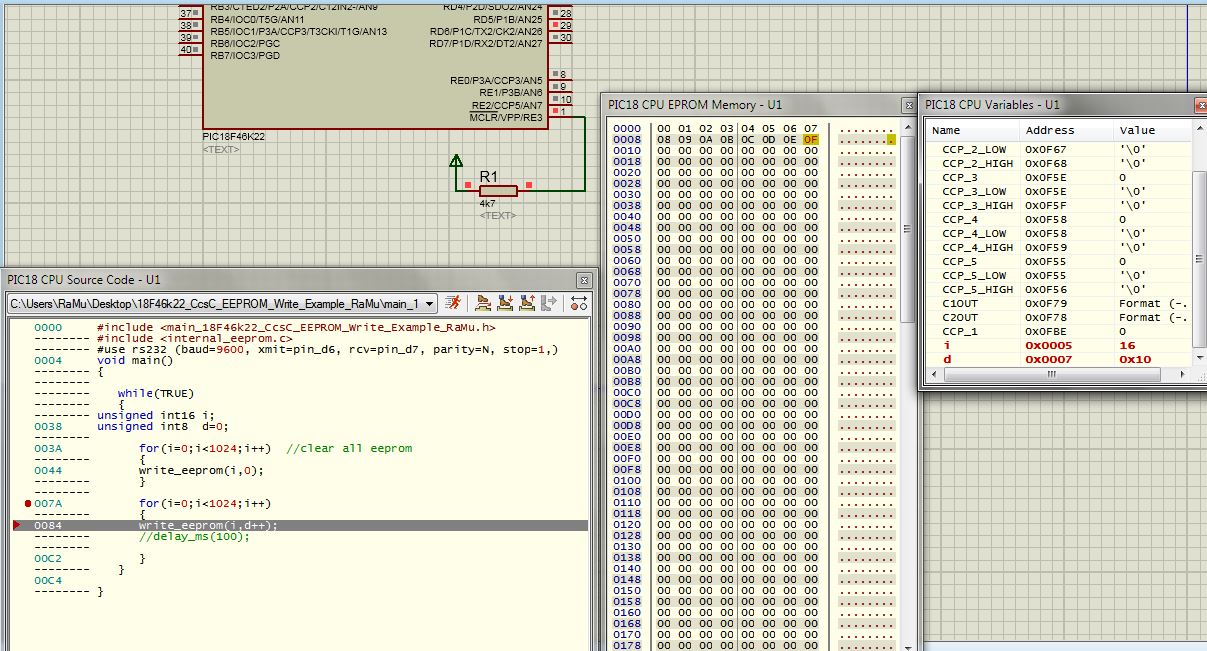Viewport: 1207px width, 651px height.
Task: Select the CCP_4_HIGH variable row
Action: (1058, 247)
